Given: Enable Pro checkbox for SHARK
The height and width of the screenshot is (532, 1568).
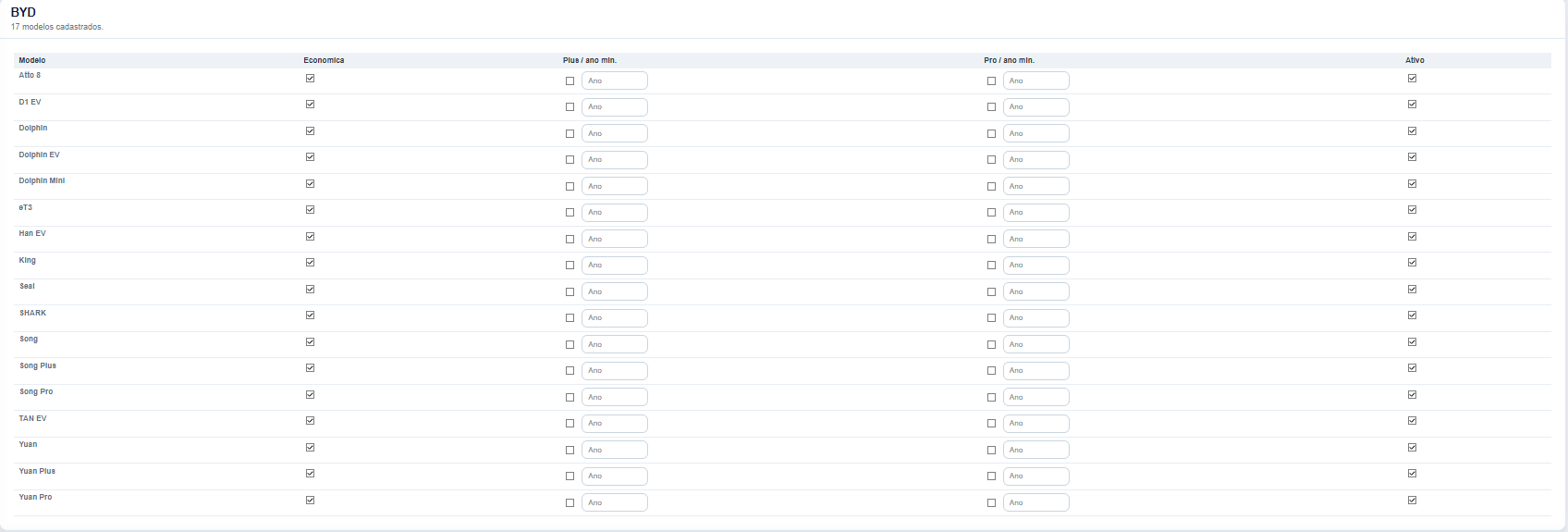Looking at the screenshot, I should coord(991,317).
